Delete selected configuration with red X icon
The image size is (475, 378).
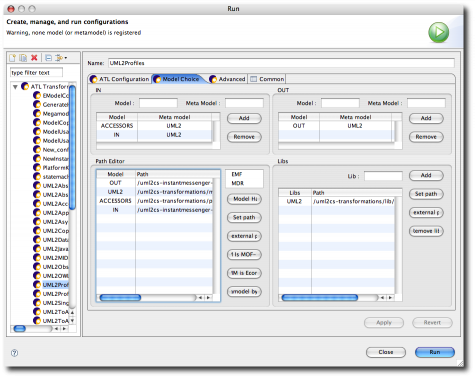tap(34, 58)
